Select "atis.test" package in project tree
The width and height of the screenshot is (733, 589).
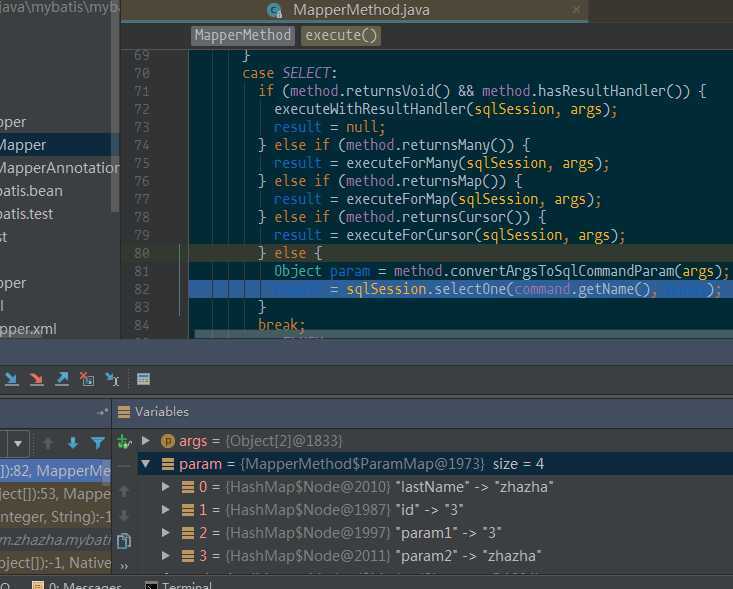pos(27,214)
